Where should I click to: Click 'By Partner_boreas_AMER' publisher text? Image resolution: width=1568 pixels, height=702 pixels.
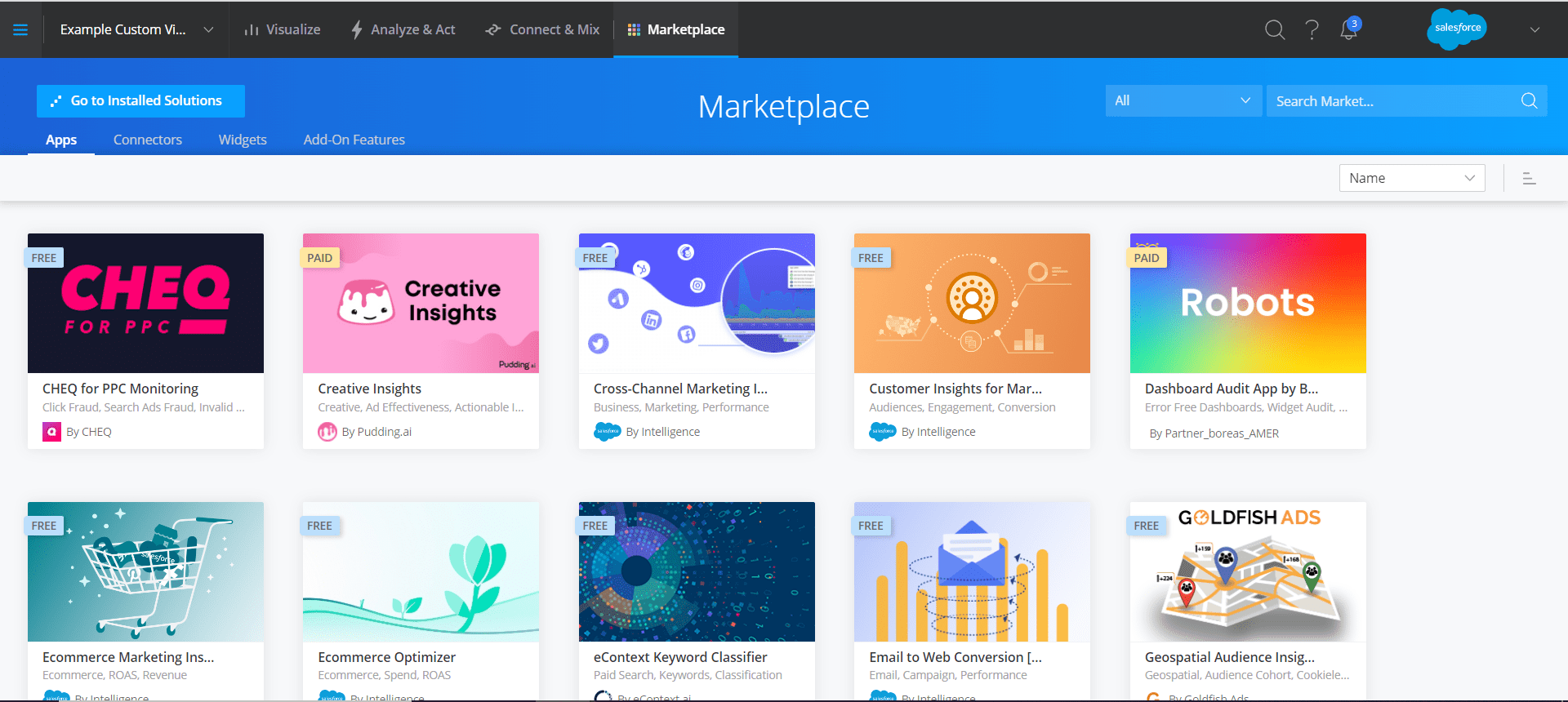(x=1214, y=433)
